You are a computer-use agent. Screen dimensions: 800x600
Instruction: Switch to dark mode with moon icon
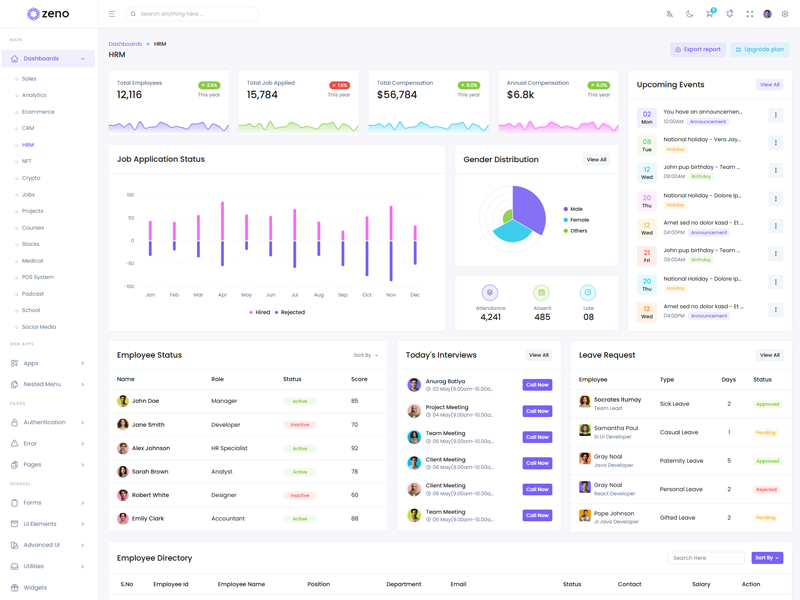[x=689, y=14]
